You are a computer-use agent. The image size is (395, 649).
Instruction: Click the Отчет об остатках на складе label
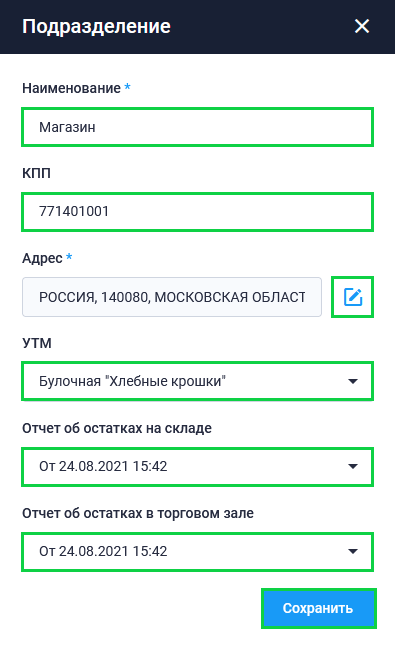117,428
